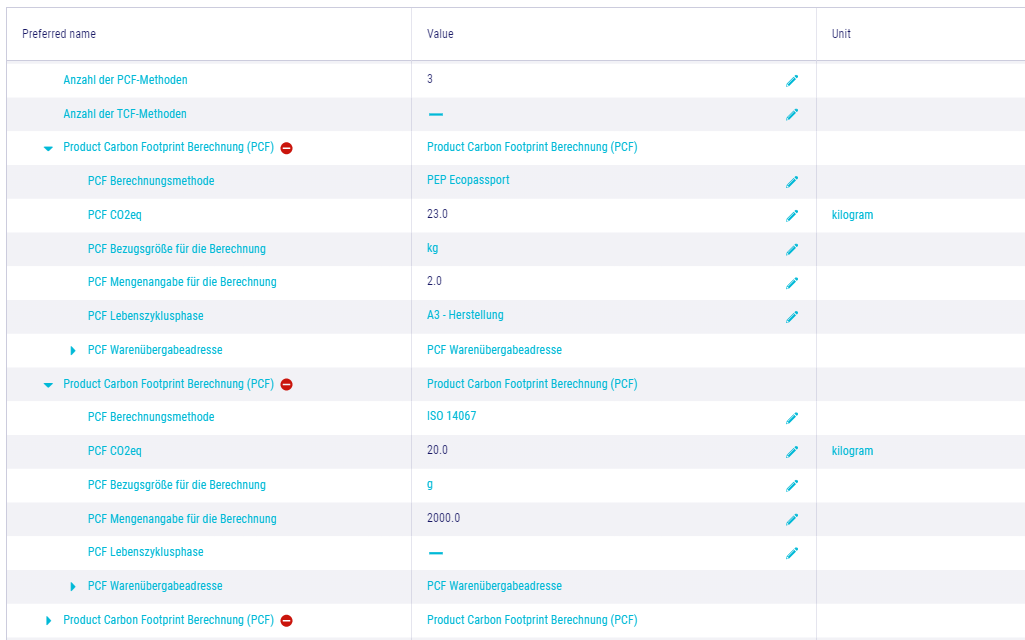Expand PCF Warenübergabeadresse under A3 - Herstellung
This screenshot has height=640, width=1025.
[73, 351]
